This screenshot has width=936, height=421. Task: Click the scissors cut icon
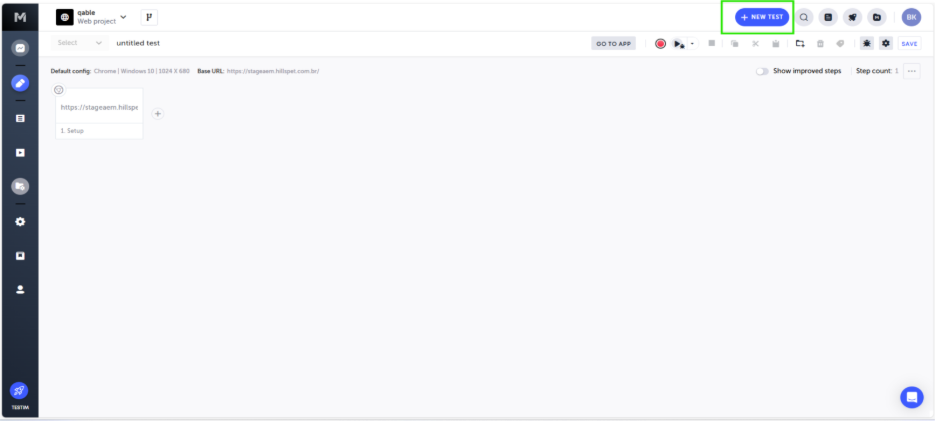755,44
